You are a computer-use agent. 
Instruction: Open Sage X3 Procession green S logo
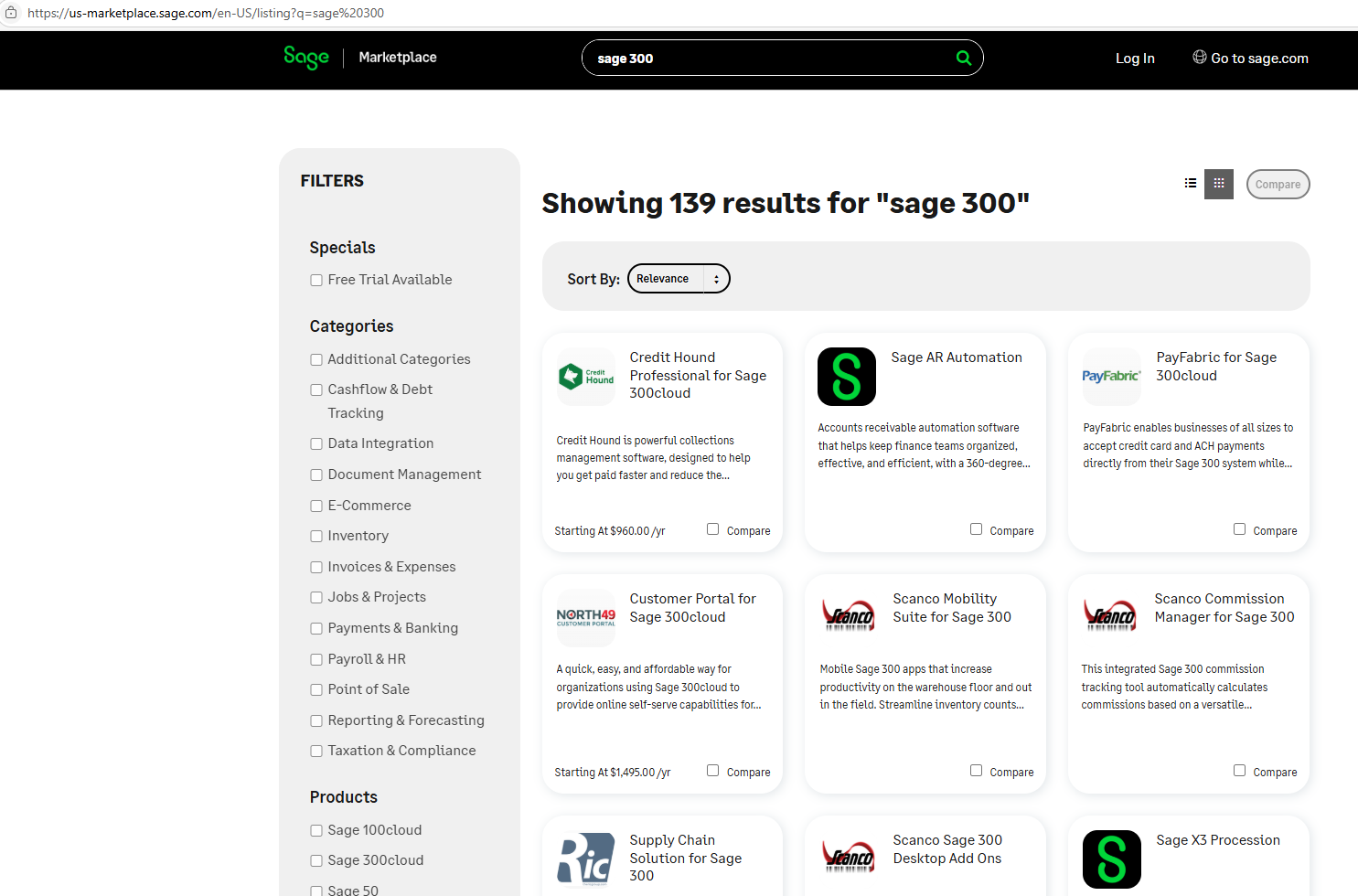click(x=1111, y=859)
